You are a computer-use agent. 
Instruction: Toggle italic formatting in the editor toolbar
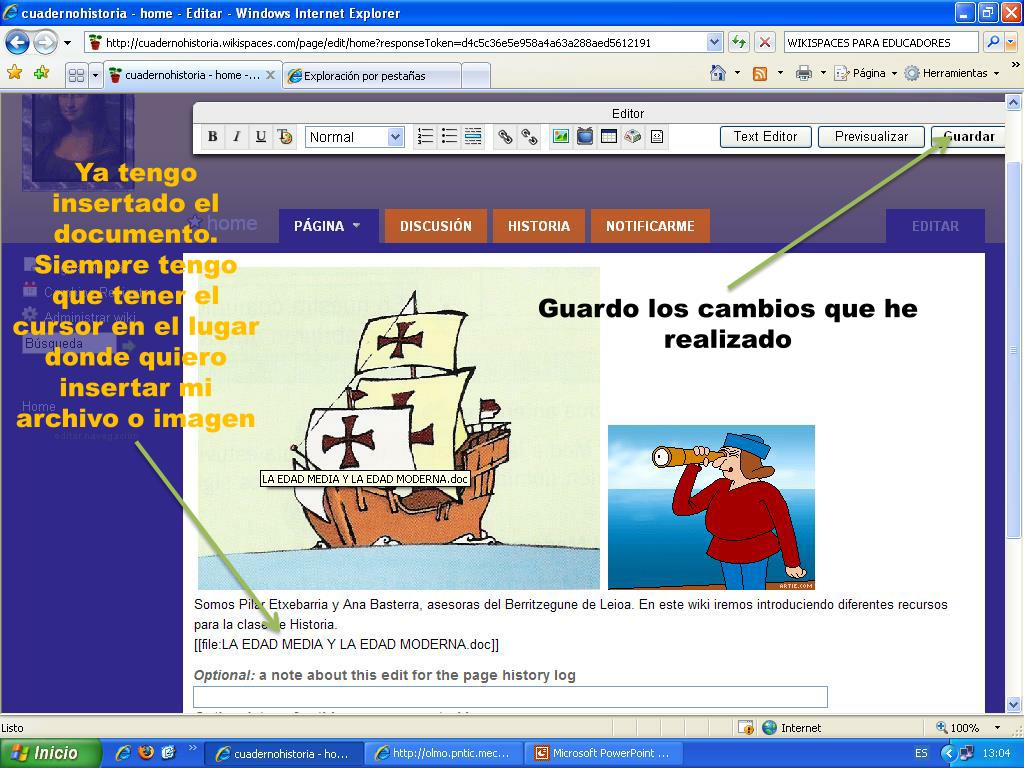236,136
